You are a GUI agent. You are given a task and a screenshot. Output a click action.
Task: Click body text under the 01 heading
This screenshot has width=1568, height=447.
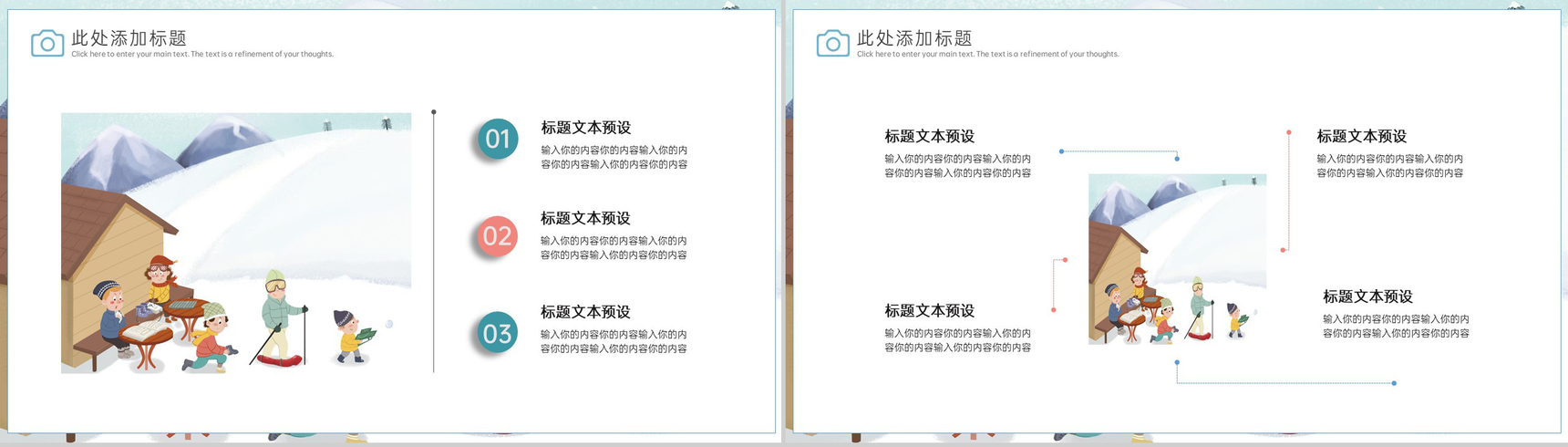point(614,158)
